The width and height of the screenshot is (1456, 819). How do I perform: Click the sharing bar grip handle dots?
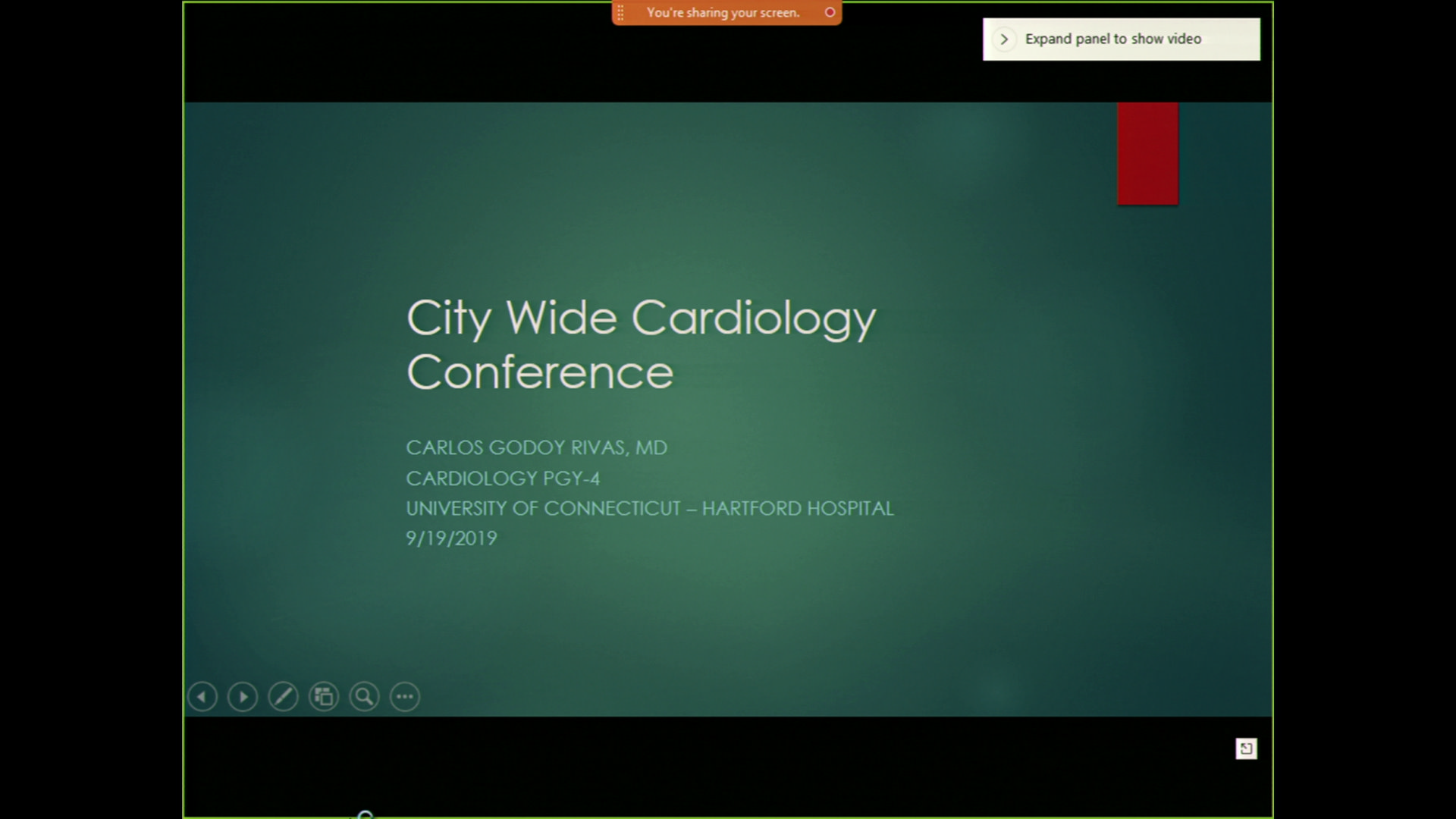pos(620,12)
